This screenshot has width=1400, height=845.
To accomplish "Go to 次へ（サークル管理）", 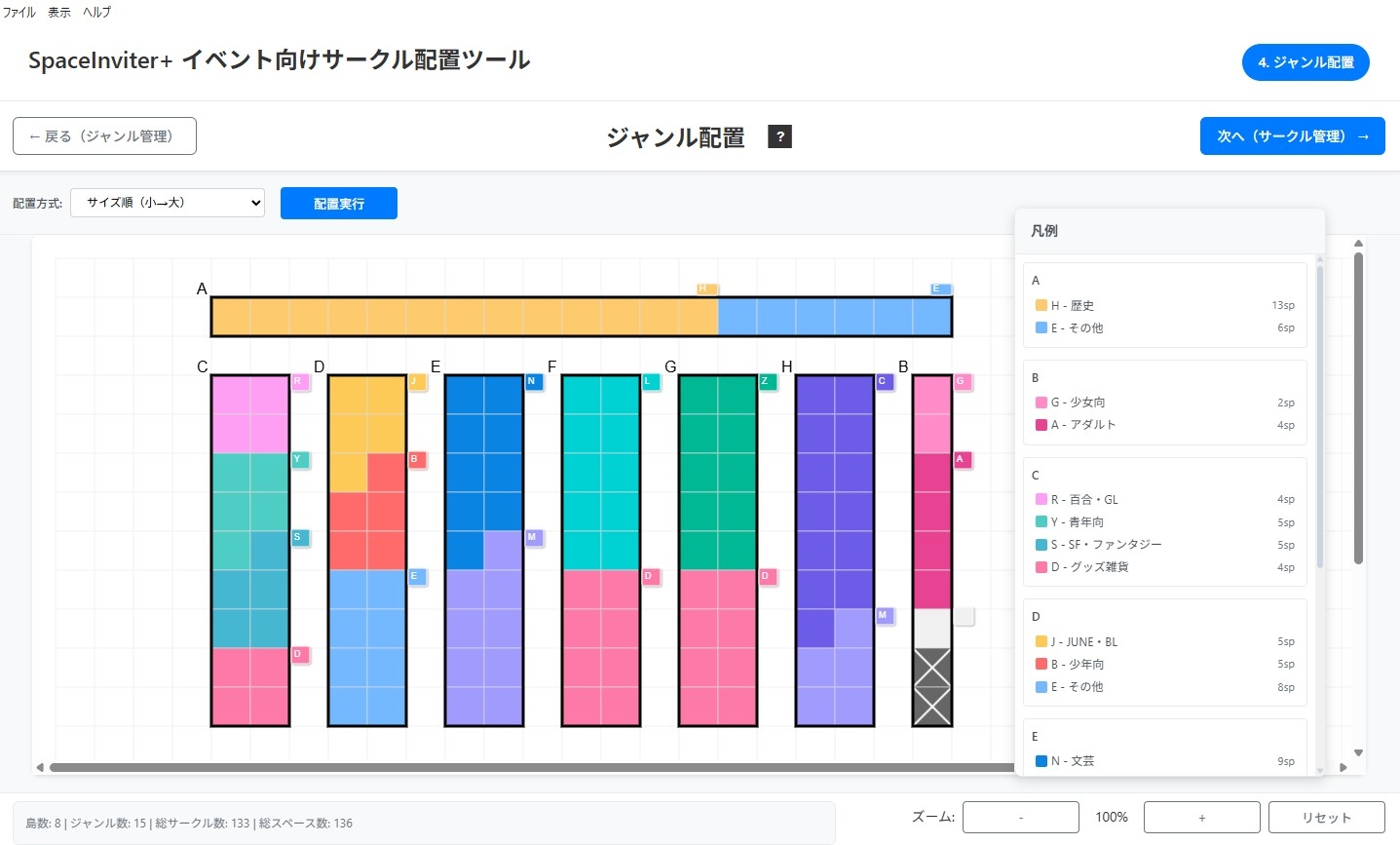I will coord(1292,136).
